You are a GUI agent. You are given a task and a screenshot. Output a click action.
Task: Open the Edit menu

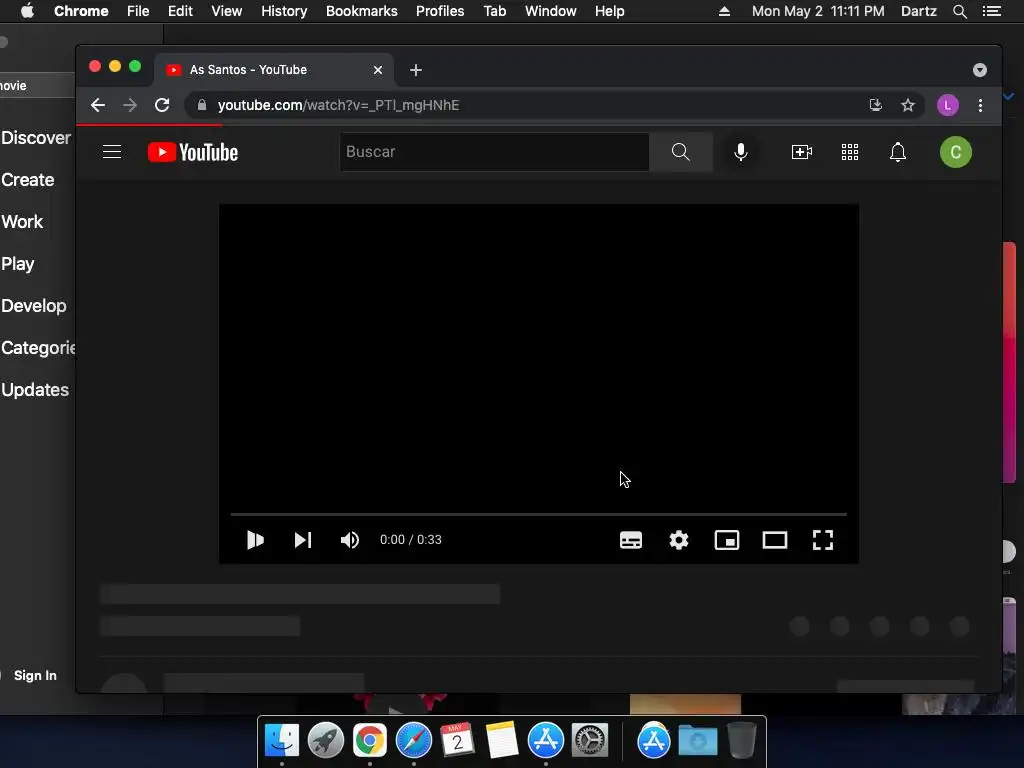pos(180,11)
